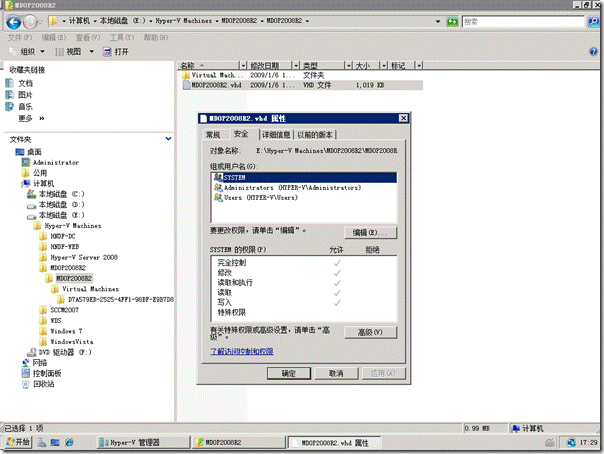This screenshot has height=454, width=604.
Task: Click the Back navigation arrow in Explorer
Action: [13, 22]
